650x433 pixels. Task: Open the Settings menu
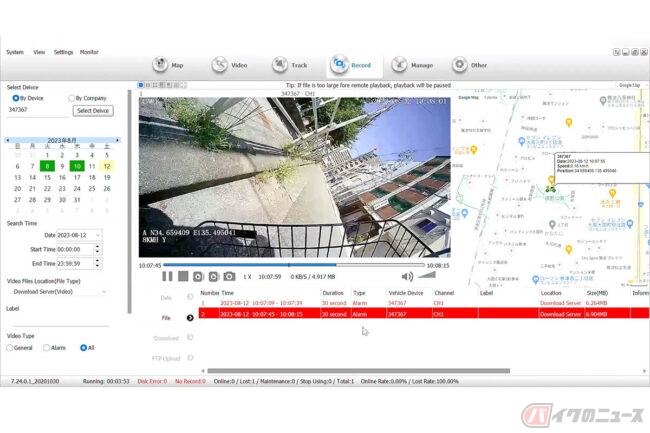click(63, 52)
